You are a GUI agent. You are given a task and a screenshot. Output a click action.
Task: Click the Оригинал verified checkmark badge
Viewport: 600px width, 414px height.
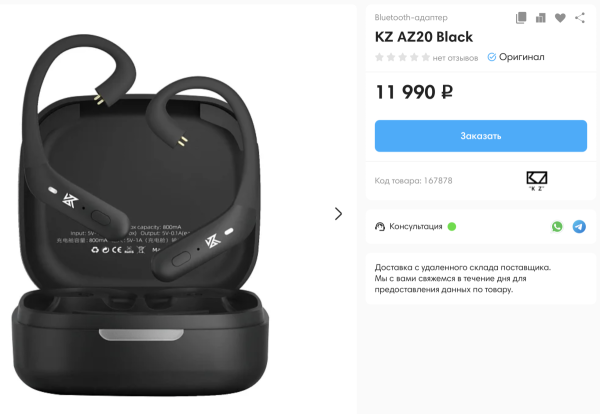492,57
